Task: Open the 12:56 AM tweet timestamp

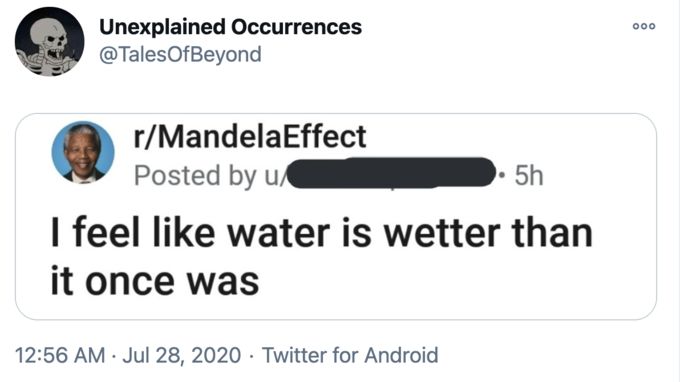Action: point(60,355)
